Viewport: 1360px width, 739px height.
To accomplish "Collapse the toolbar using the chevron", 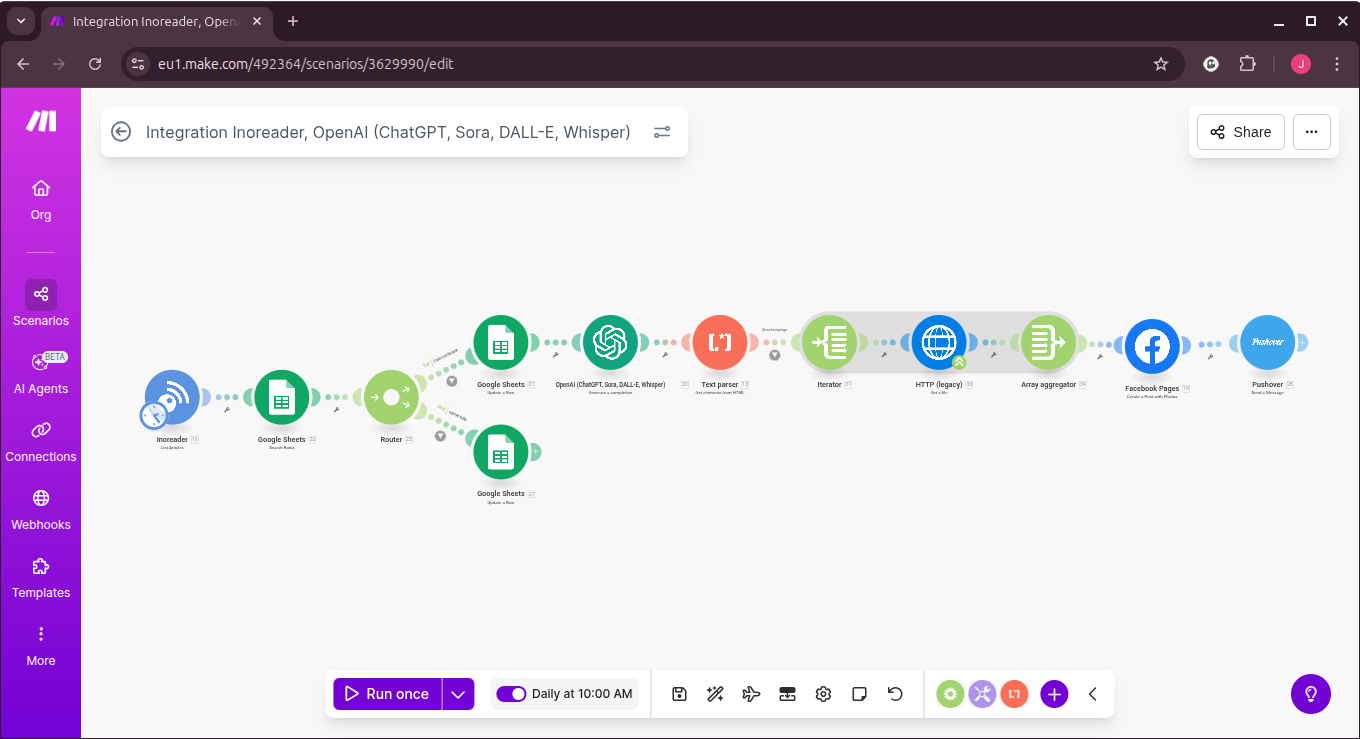I will click(x=1092, y=693).
